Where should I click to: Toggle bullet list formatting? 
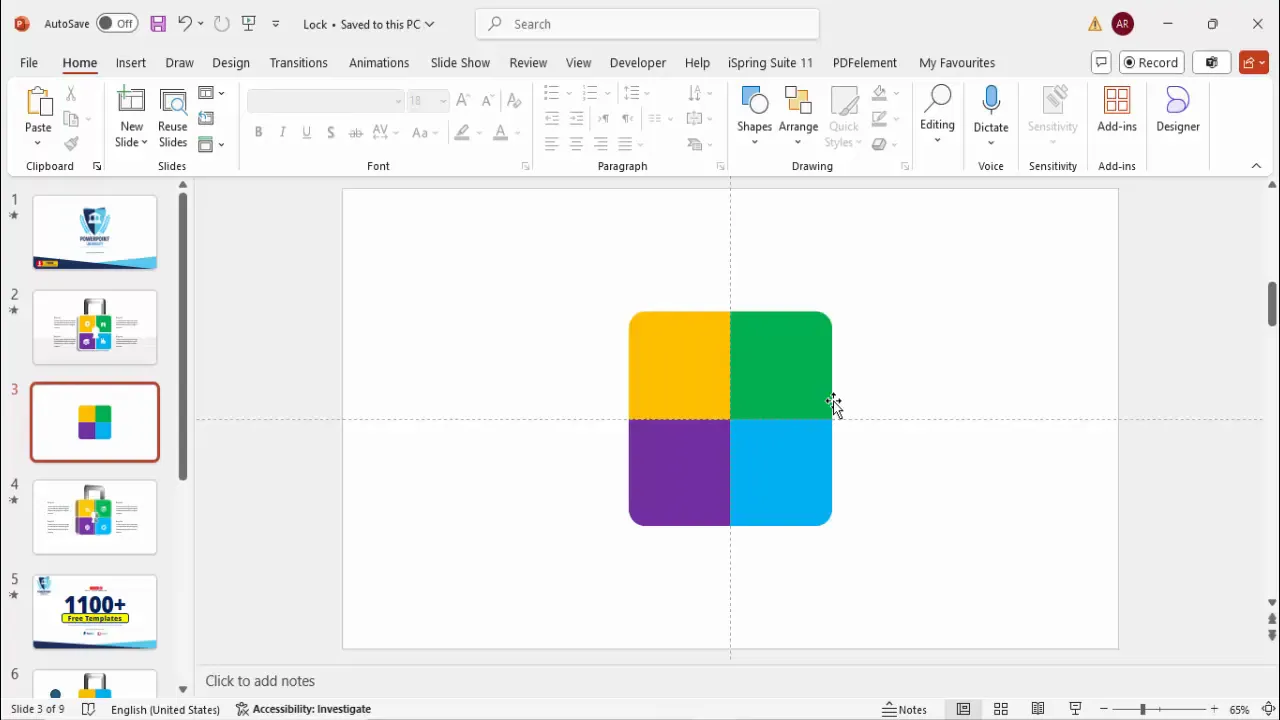[552, 93]
